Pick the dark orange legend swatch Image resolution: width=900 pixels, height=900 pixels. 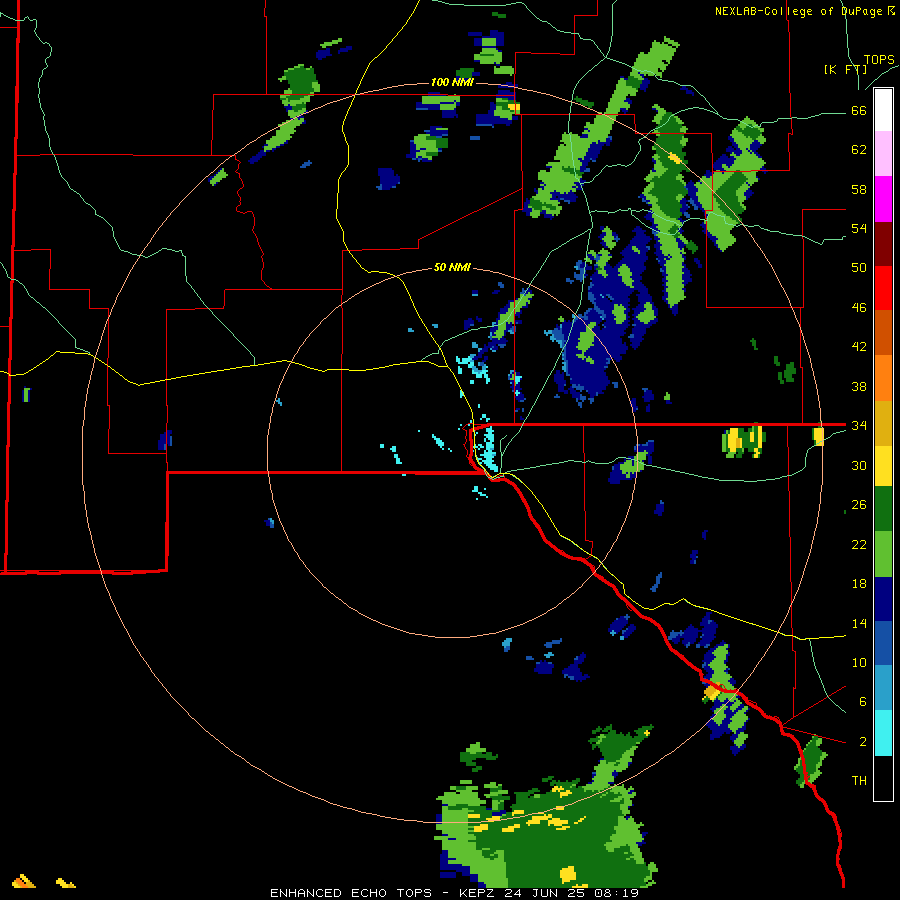point(883,332)
